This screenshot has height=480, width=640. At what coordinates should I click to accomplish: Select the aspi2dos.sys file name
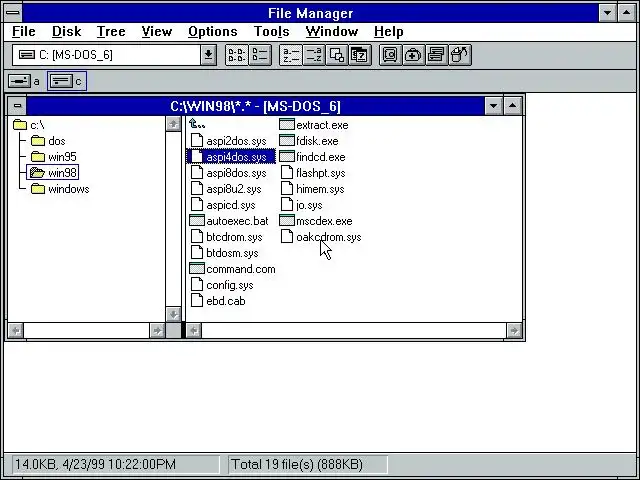point(236,141)
